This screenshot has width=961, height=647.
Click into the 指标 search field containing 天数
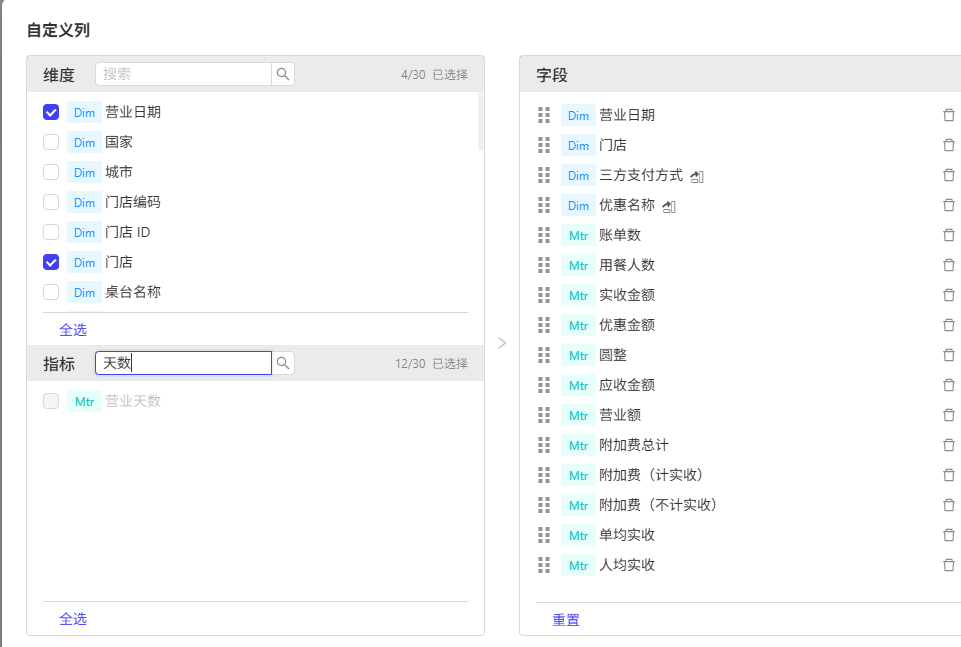[x=183, y=363]
